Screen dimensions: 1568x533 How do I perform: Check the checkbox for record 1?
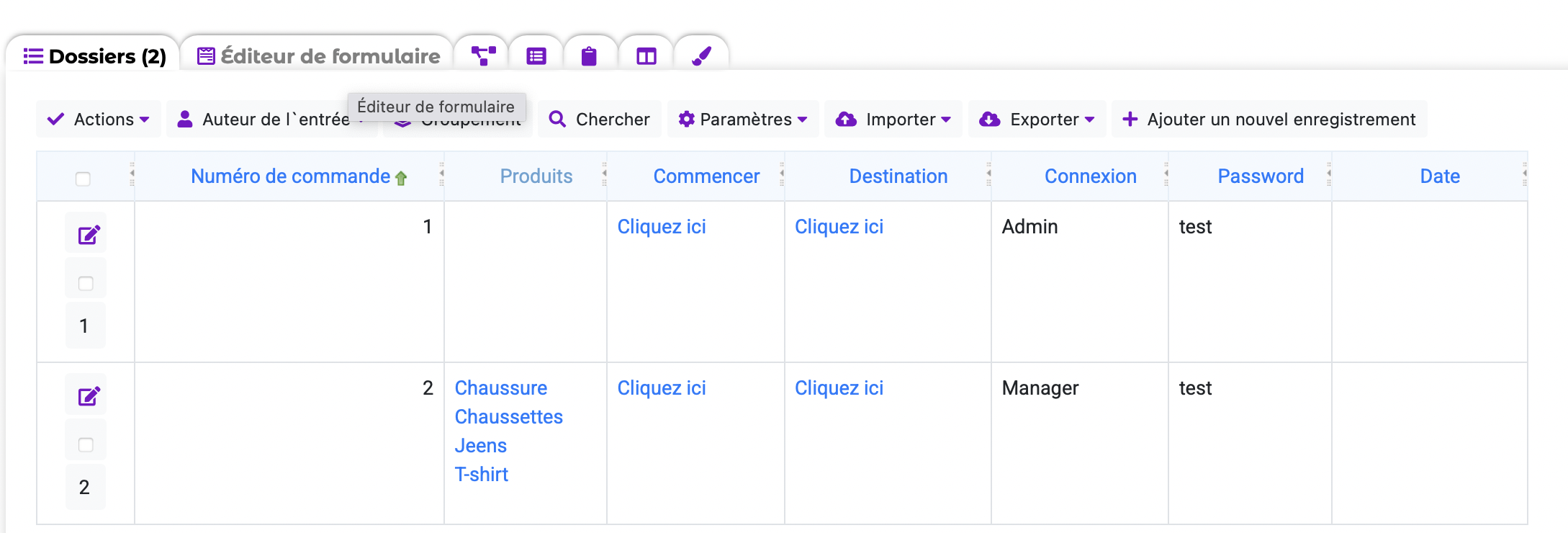click(86, 283)
